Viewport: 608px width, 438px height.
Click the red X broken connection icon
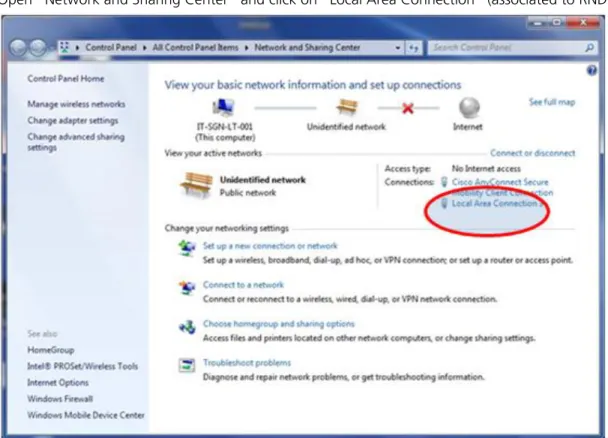click(x=408, y=109)
